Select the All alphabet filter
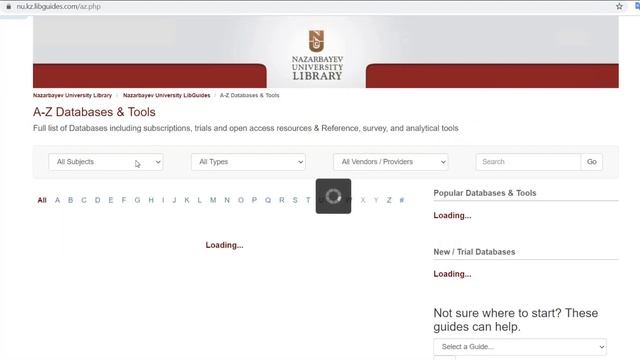Viewport: 640px width, 360px height. pos(42,200)
